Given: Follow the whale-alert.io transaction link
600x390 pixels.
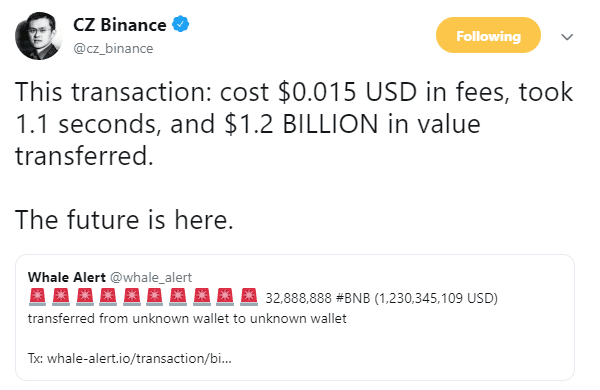Looking at the screenshot, I should click(x=139, y=358).
